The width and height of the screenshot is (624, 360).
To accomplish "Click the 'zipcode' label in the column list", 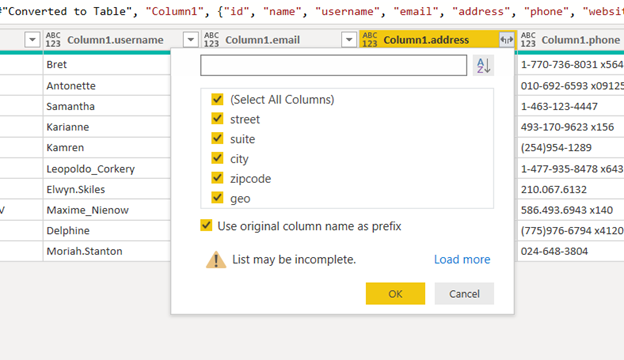I will [250, 179].
